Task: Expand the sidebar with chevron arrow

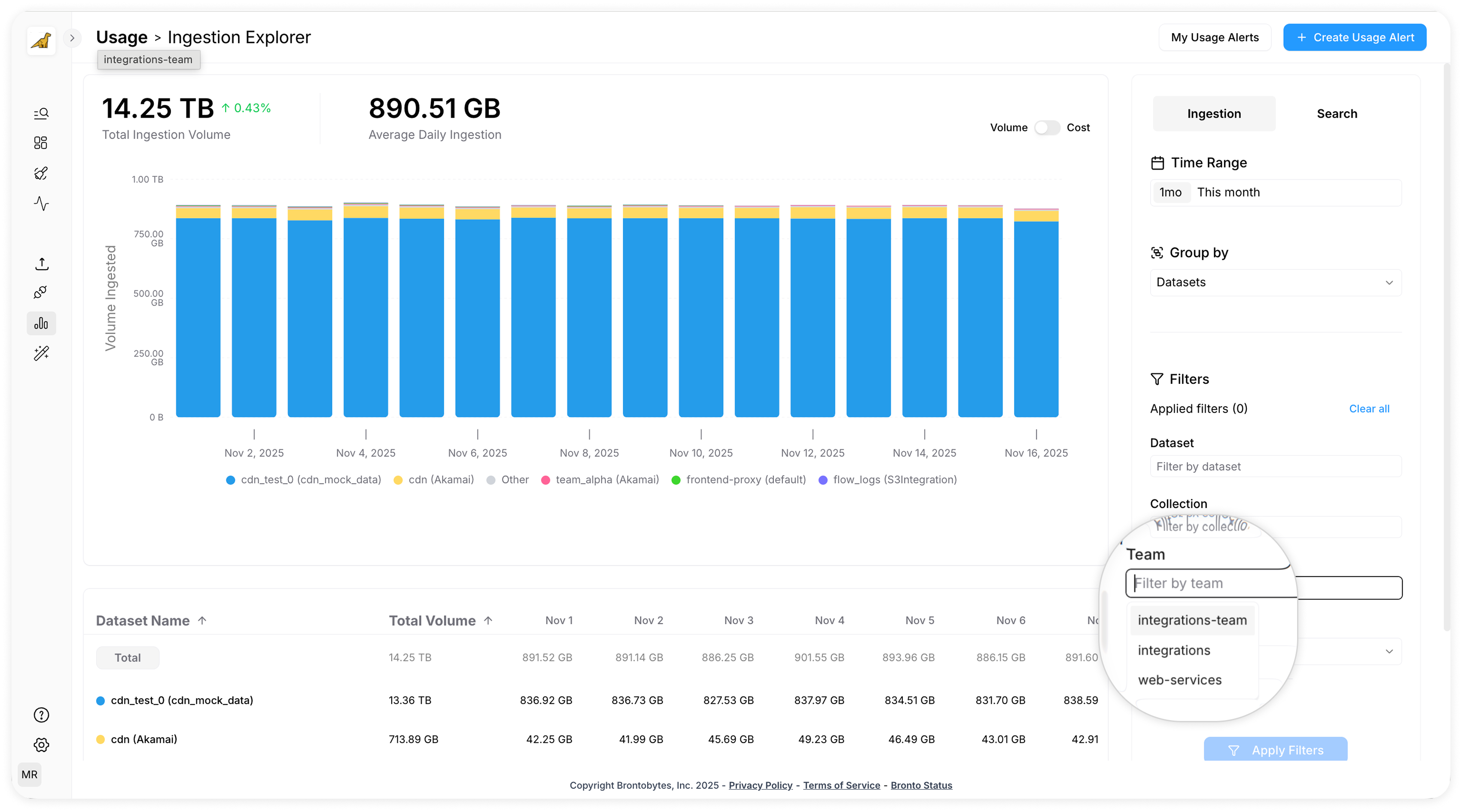Action: tap(72, 38)
